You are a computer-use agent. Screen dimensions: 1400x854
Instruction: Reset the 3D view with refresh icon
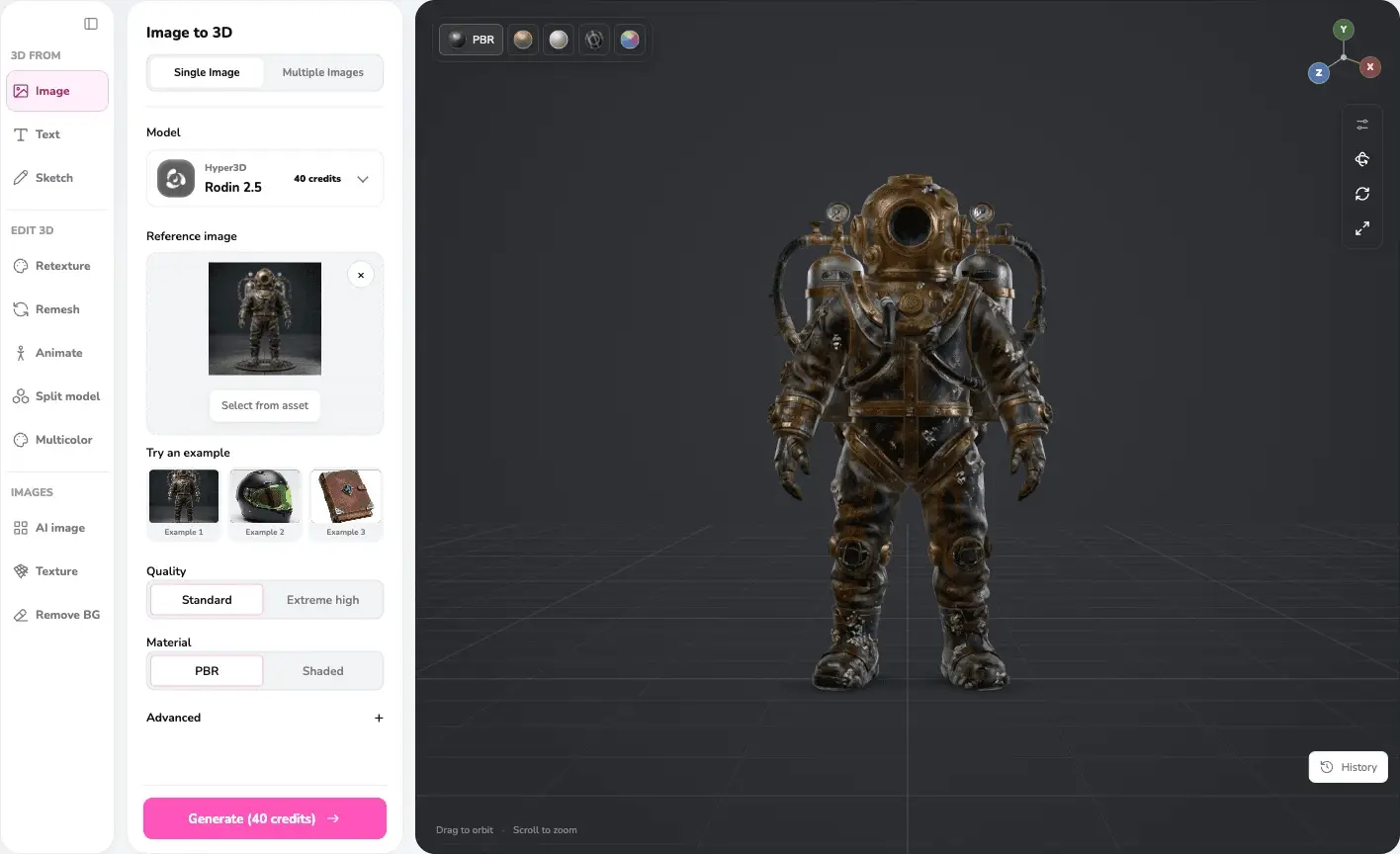tap(1362, 194)
